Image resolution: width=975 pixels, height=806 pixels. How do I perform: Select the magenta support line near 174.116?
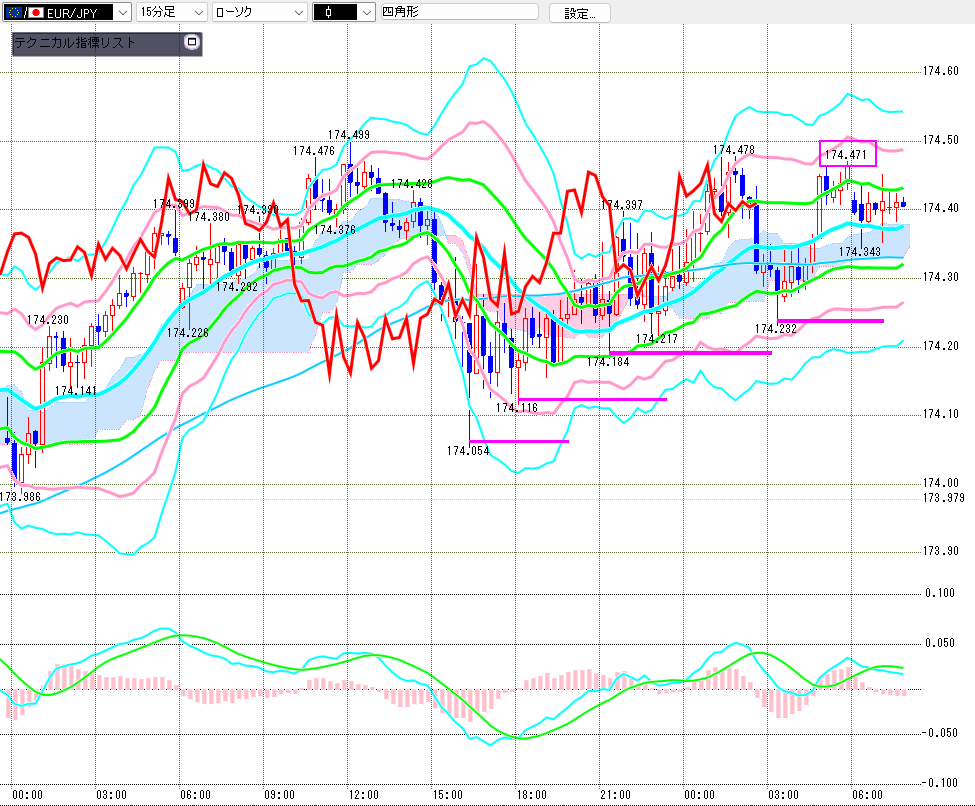pos(592,400)
